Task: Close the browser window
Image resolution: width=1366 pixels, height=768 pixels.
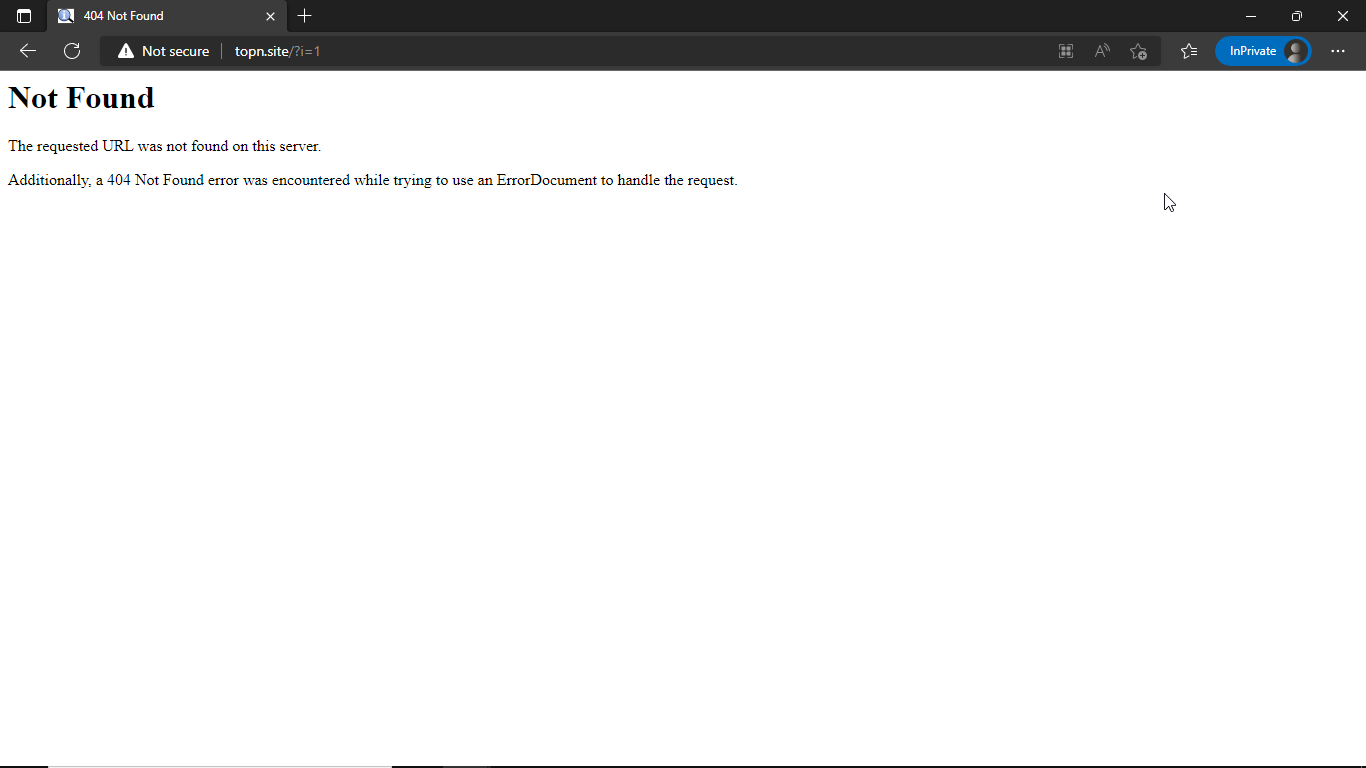Action: [1343, 16]
